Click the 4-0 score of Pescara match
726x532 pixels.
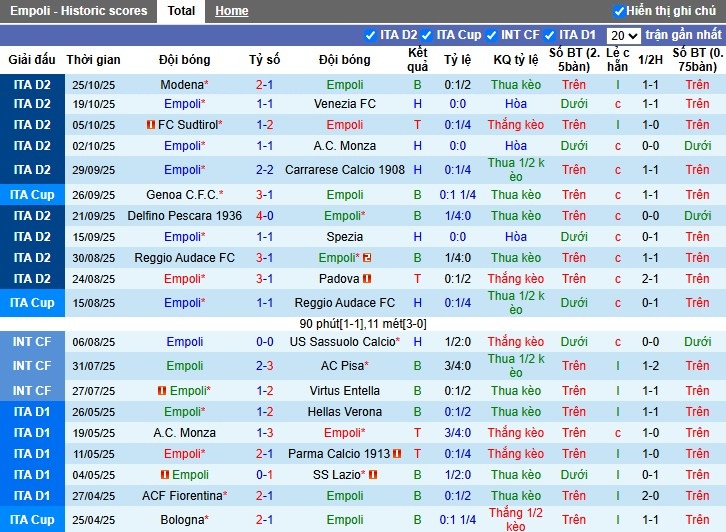pos(264,216)
